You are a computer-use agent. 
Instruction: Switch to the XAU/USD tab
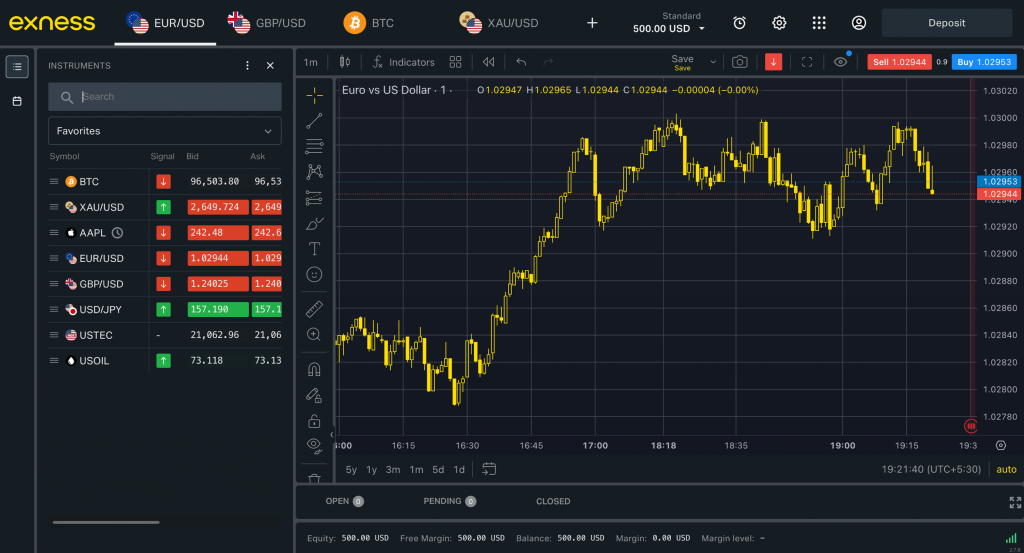(499, 23)
